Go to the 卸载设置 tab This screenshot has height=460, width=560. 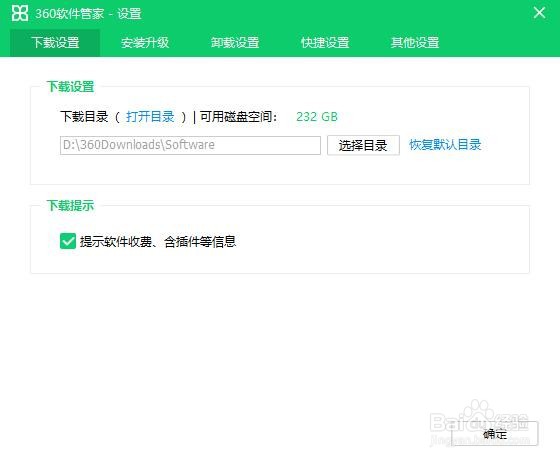(235, 42)
